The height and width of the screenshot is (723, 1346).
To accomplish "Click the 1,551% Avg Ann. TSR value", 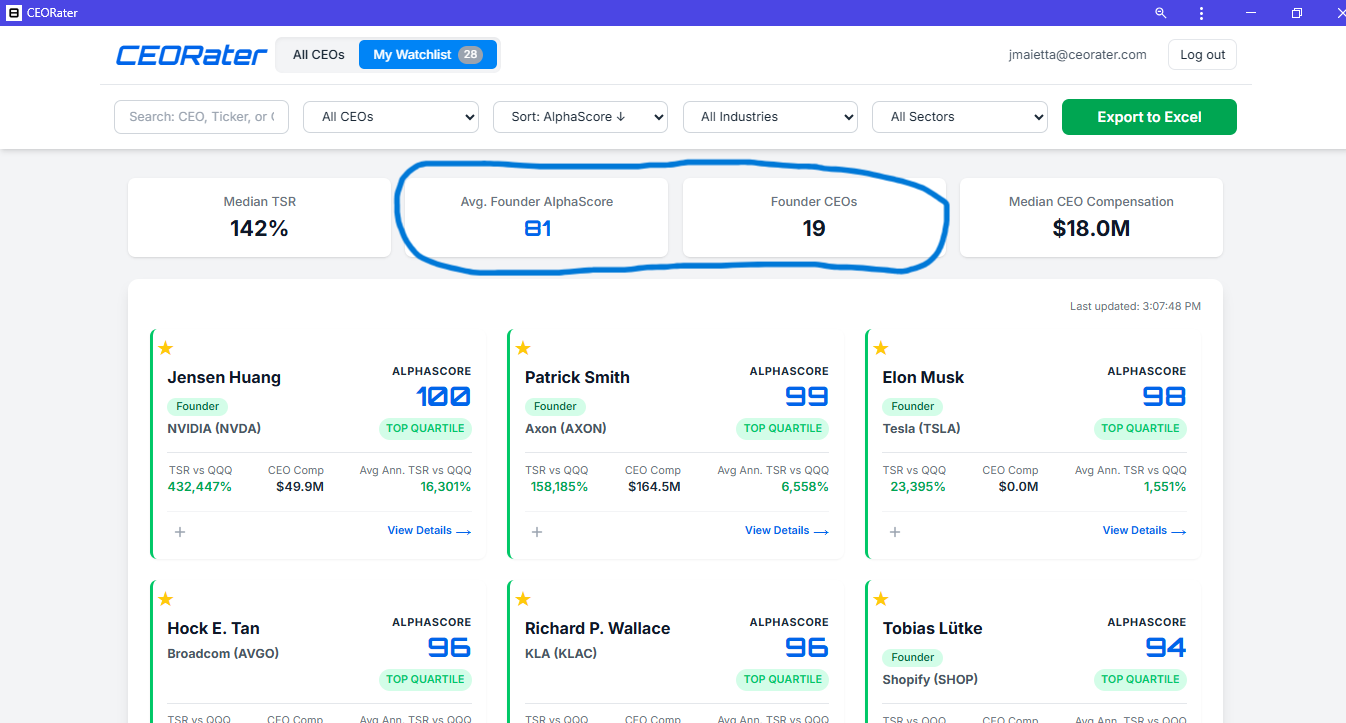I will [1165, 487].
